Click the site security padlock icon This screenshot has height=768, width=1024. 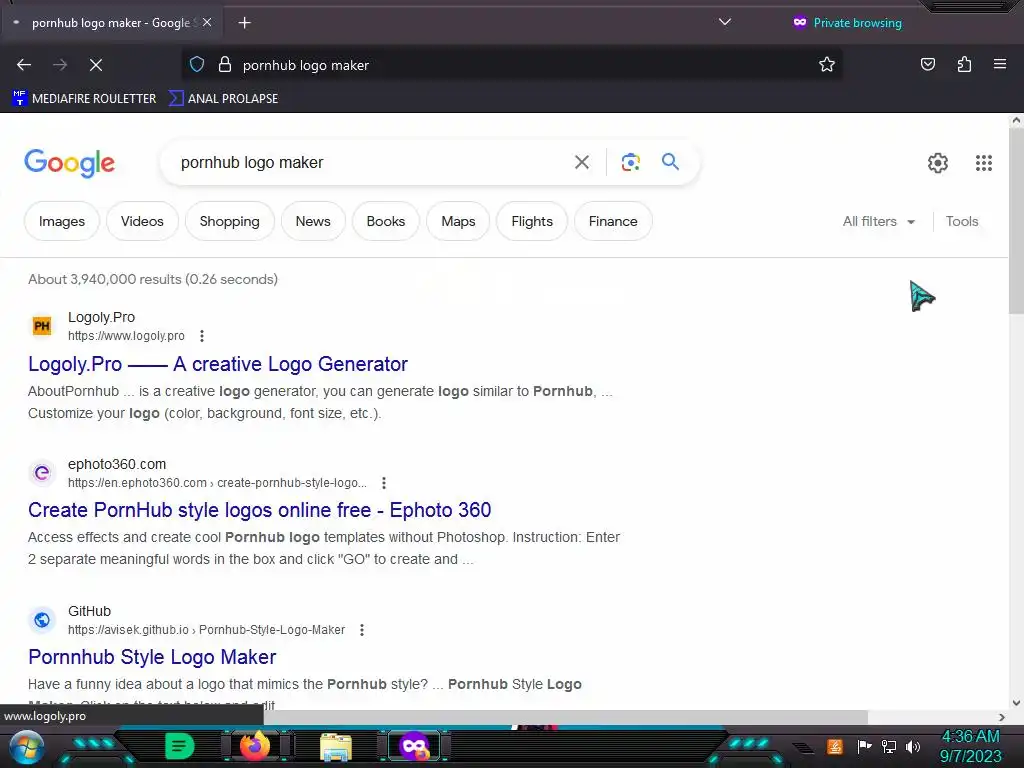click(225, 64)
